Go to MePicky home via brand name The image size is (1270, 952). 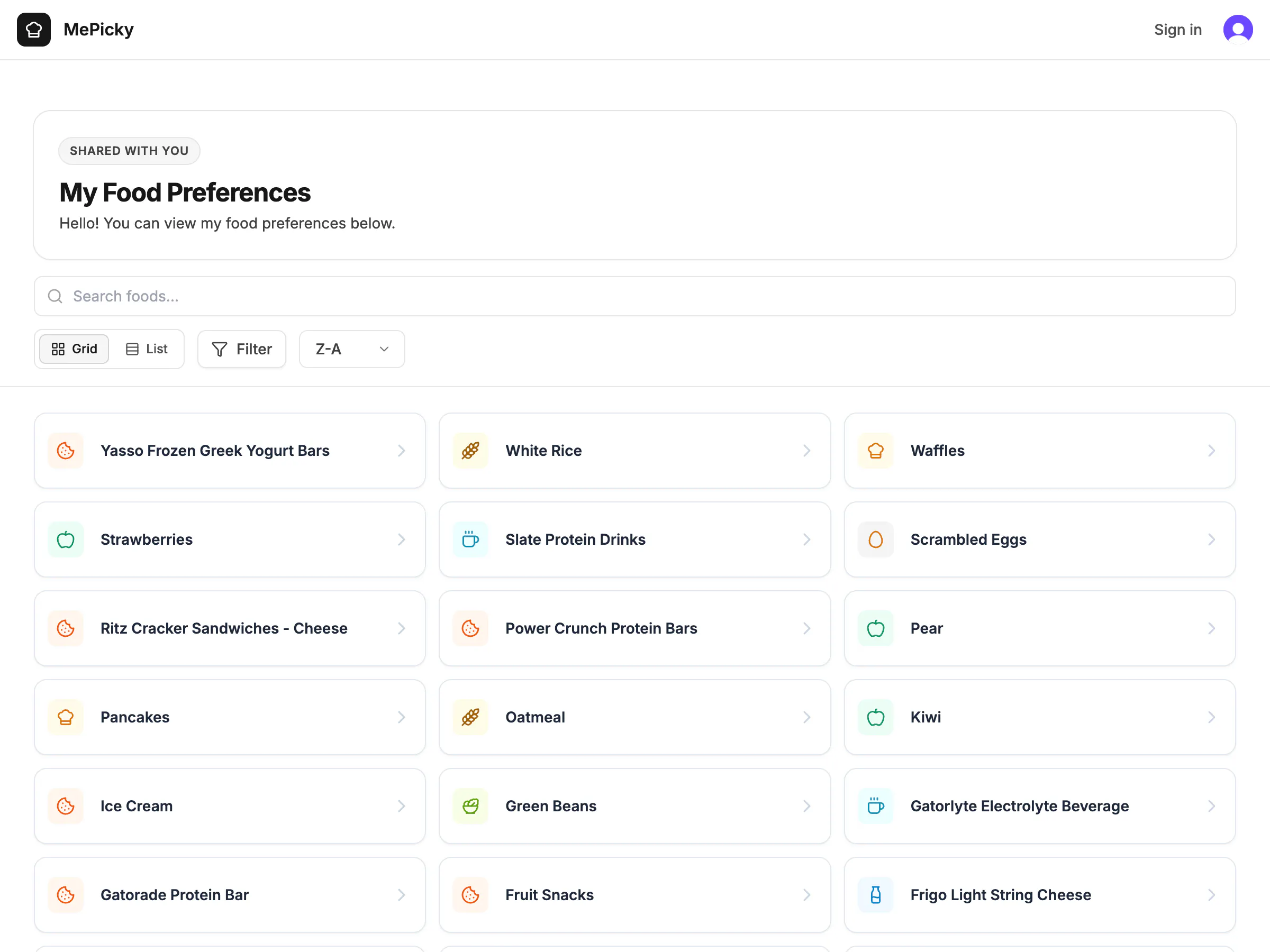[99, 29]
